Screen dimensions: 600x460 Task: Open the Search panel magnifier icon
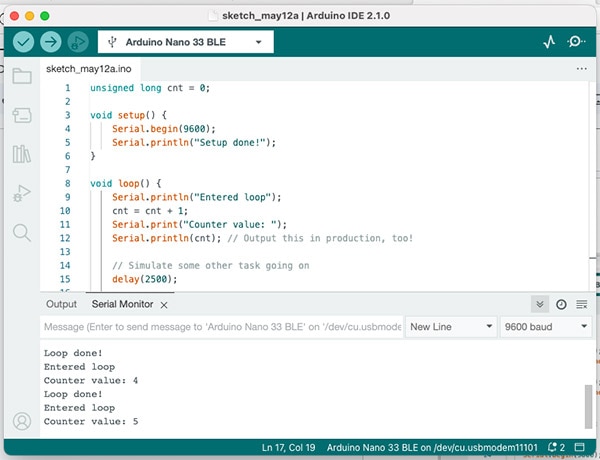(x=21, y=232)
